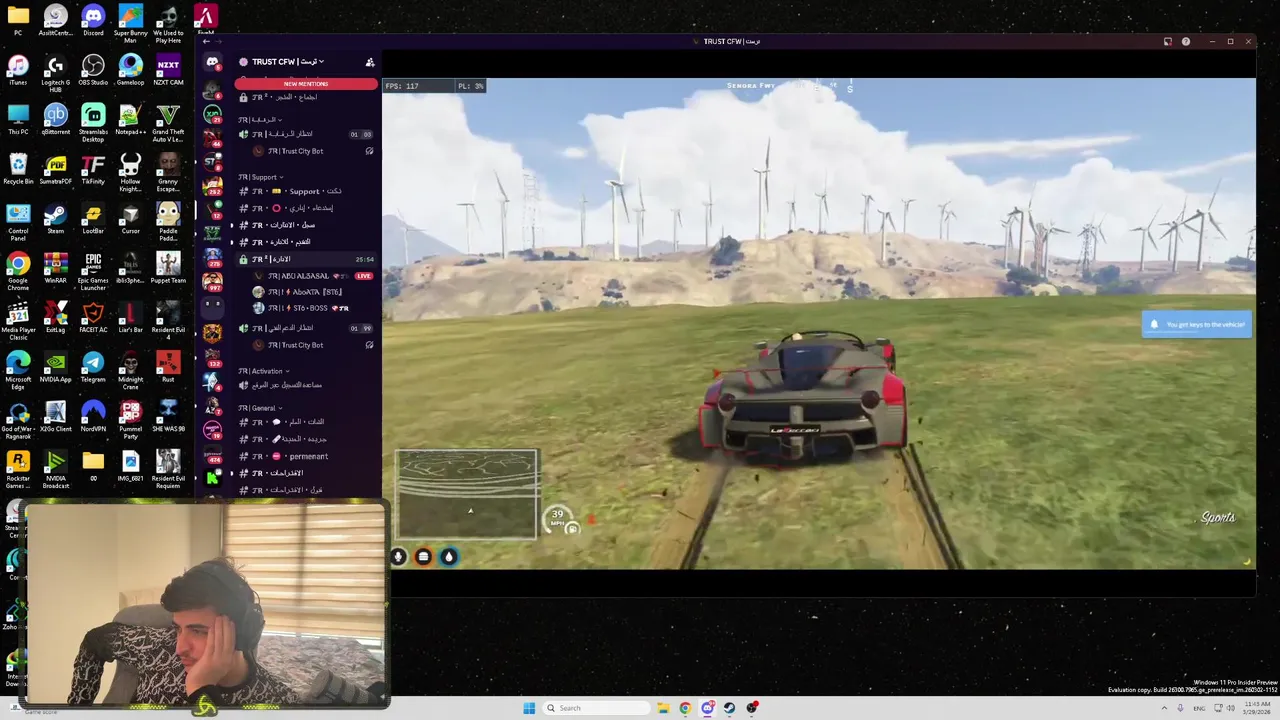Open the taskbar clock and date
1280x720 pixels.
click(x=1257, y=708)
